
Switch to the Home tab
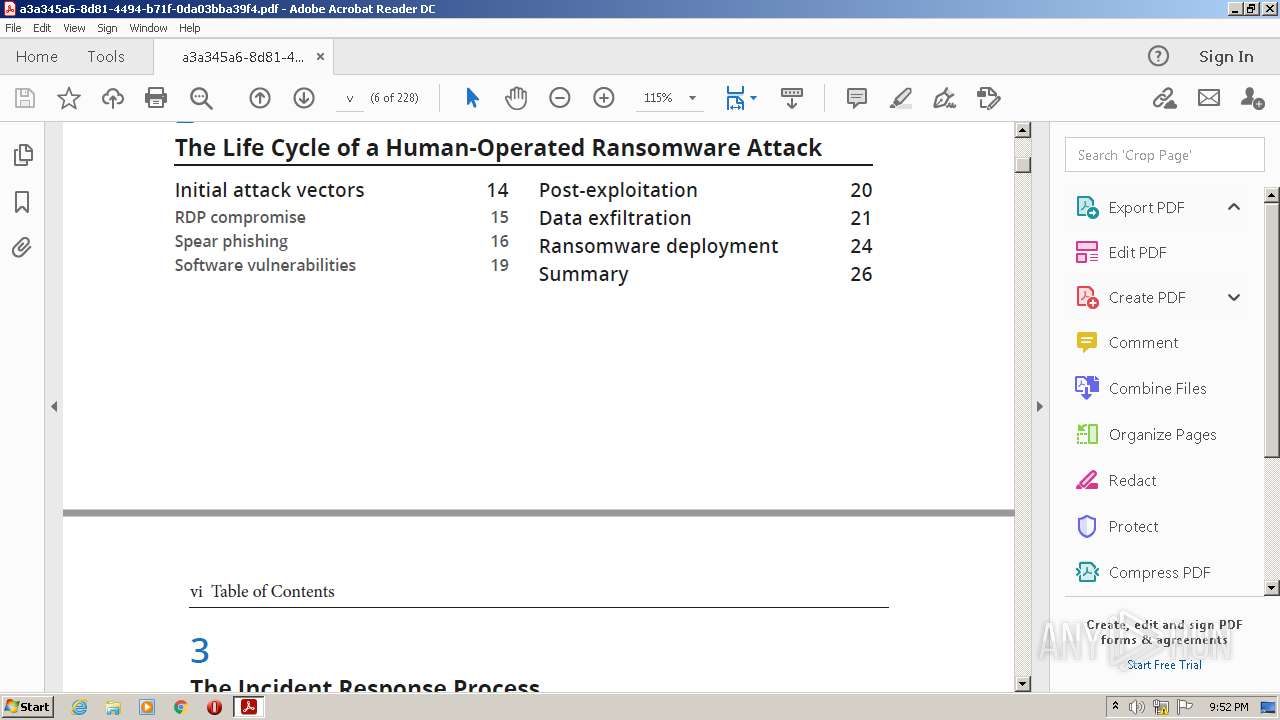pyautogui.click(x=37, y=56)
